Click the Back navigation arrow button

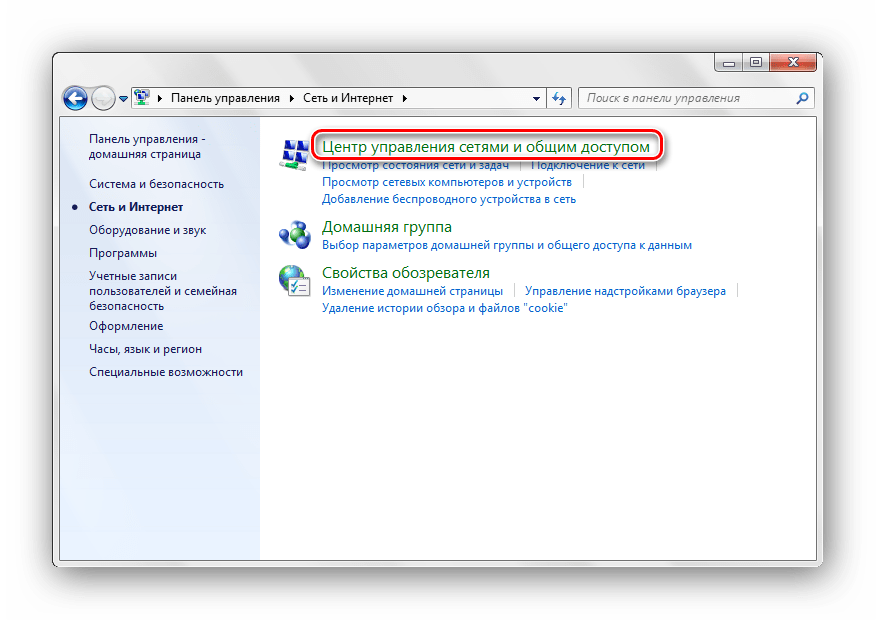click(x=76, y=98)
